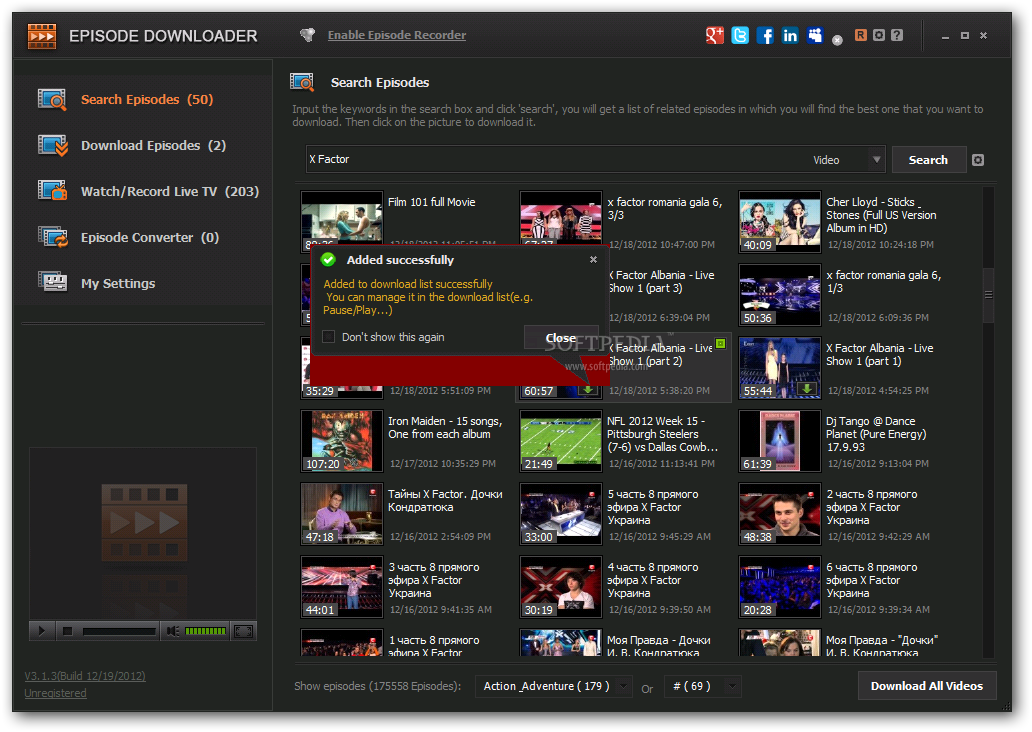Image resolution: width=1032 pixels, height=732 pixels.
Task: Click the Watch/Record Live TV sidebar icon
Action: coord(52,191)
